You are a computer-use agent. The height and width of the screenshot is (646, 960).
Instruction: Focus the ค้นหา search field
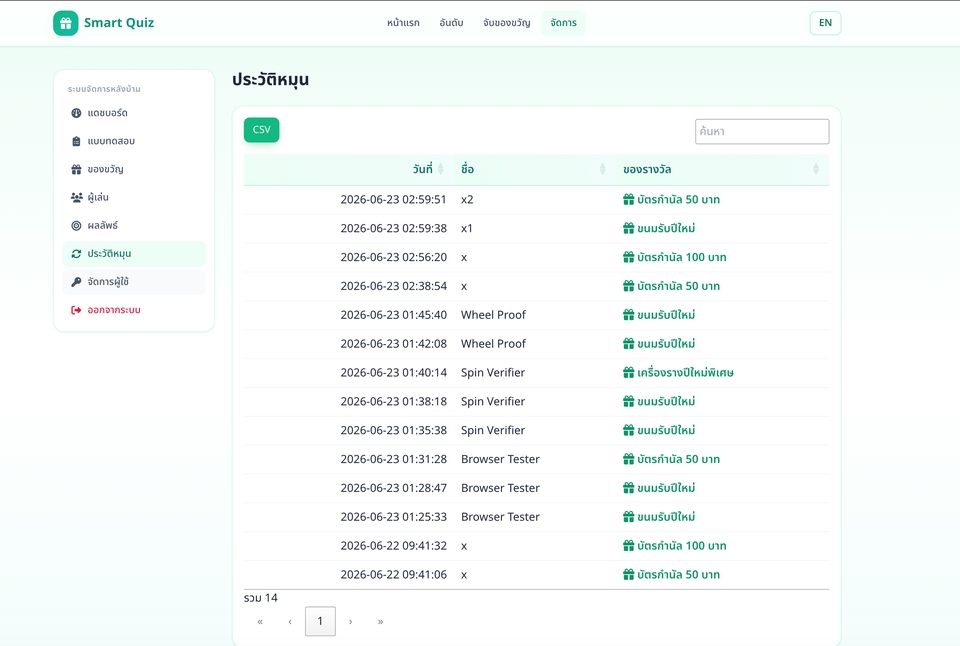(x=762, y=132)
